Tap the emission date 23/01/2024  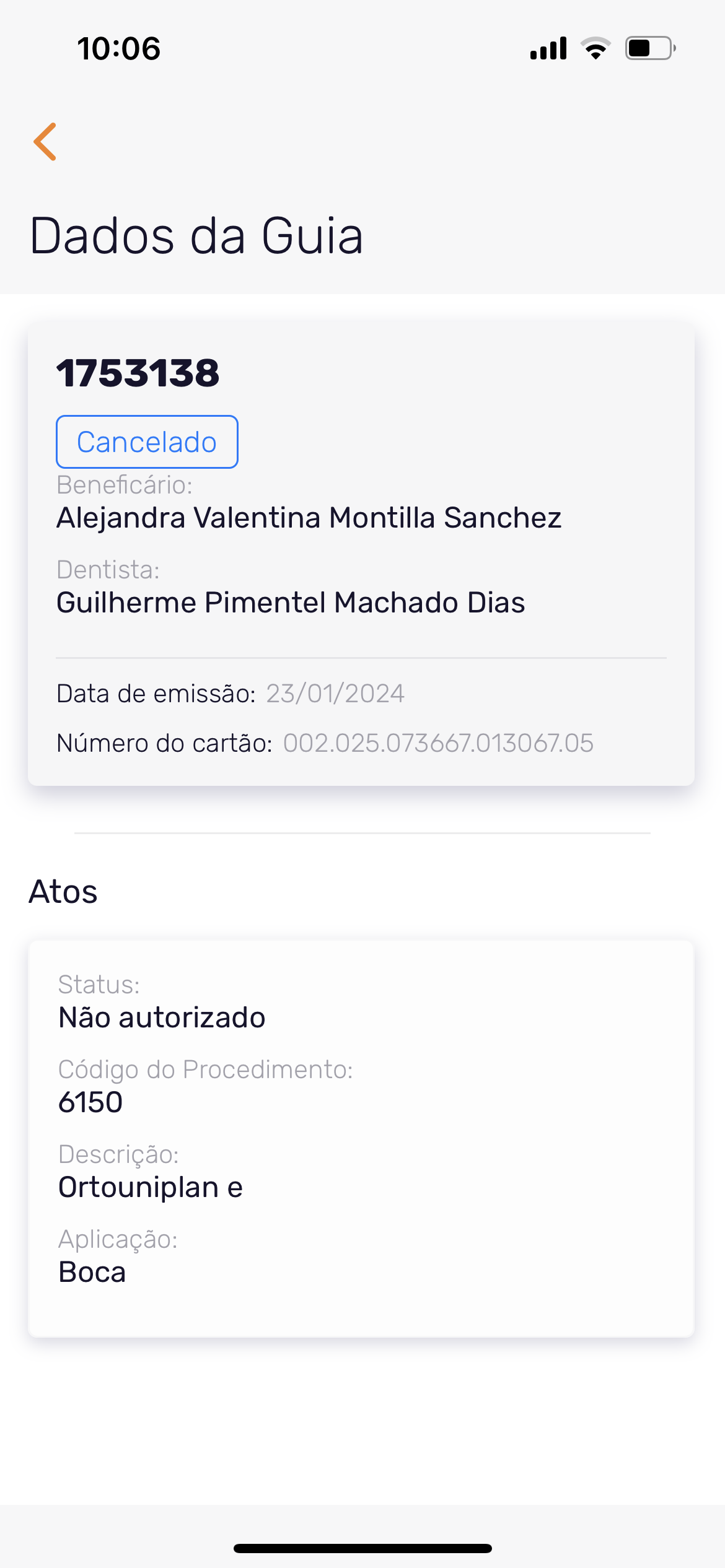point(335,694)
